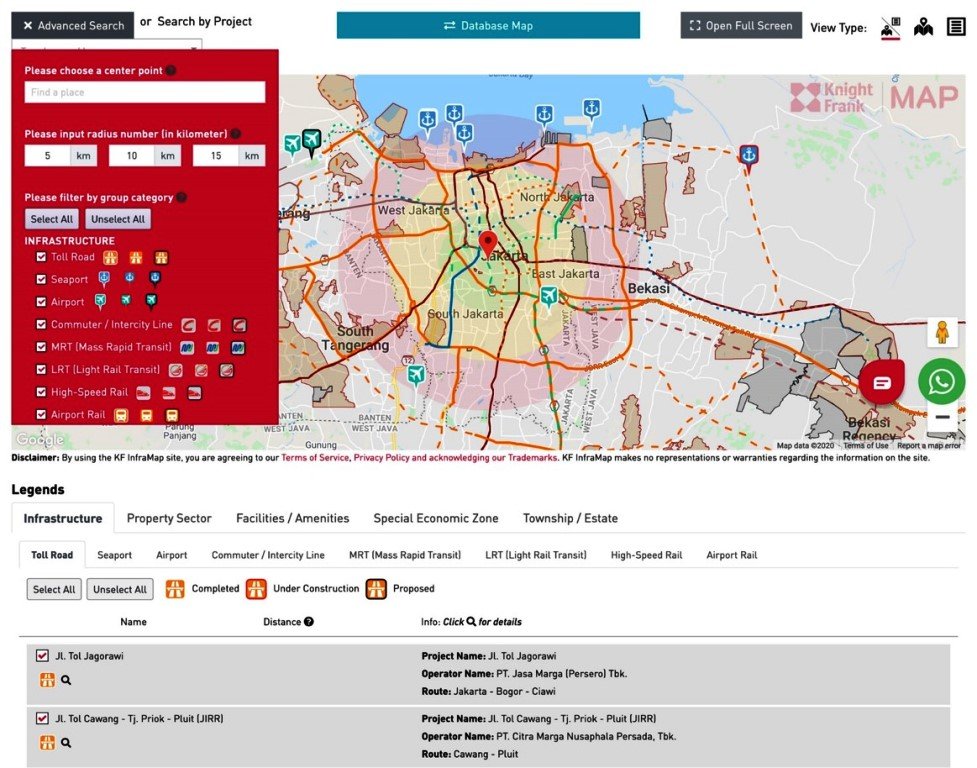Click the black airport marker near Tangerang
Image resolution: width=977 pixels, height=768 pixels.
pyautogui.click(x=312, y=141)
